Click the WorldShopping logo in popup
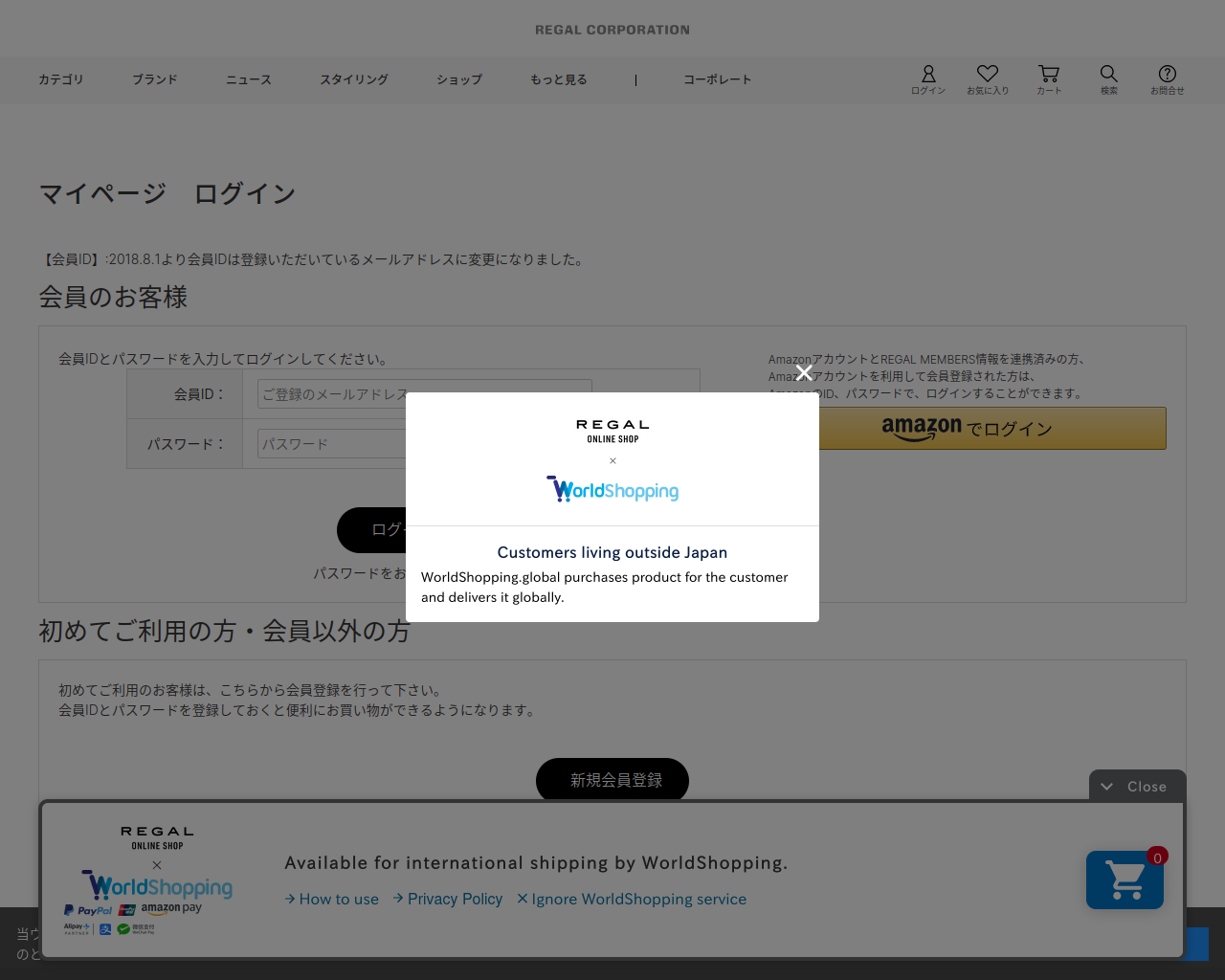This screenshot has height=980, width=1225. point(612,489)
